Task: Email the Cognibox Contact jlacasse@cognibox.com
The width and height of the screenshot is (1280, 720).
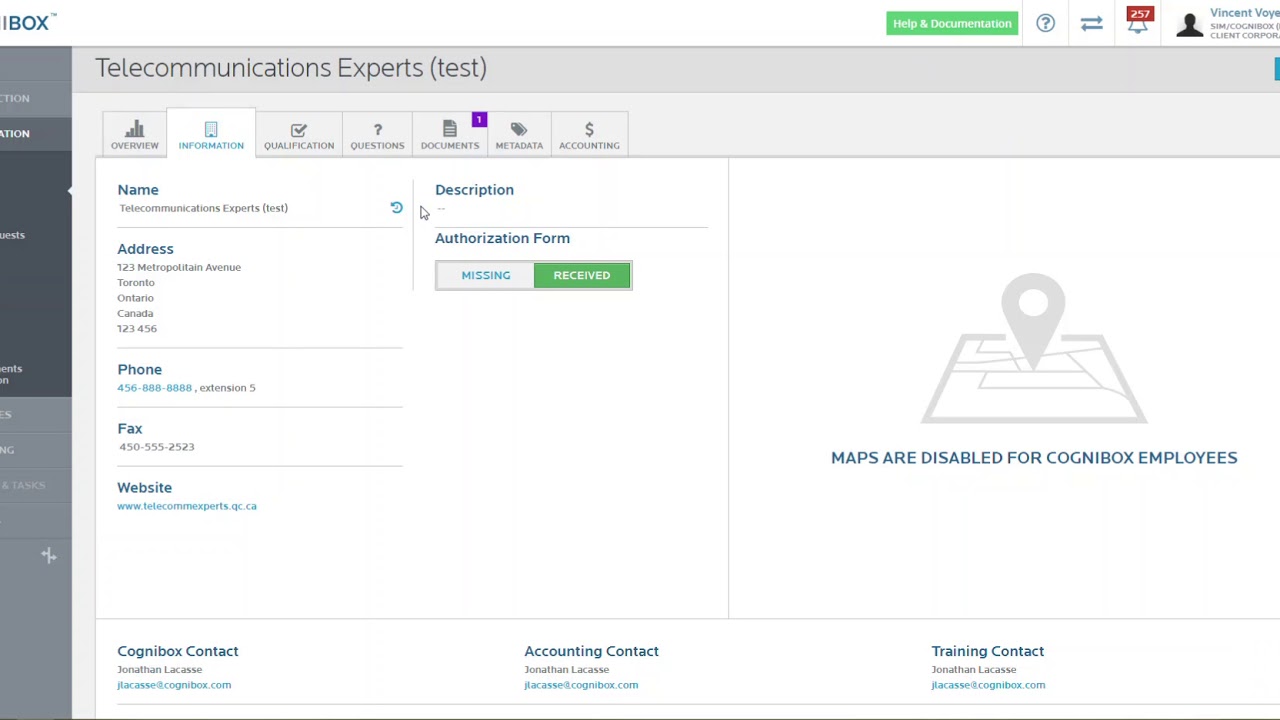Action: point(174,685)
